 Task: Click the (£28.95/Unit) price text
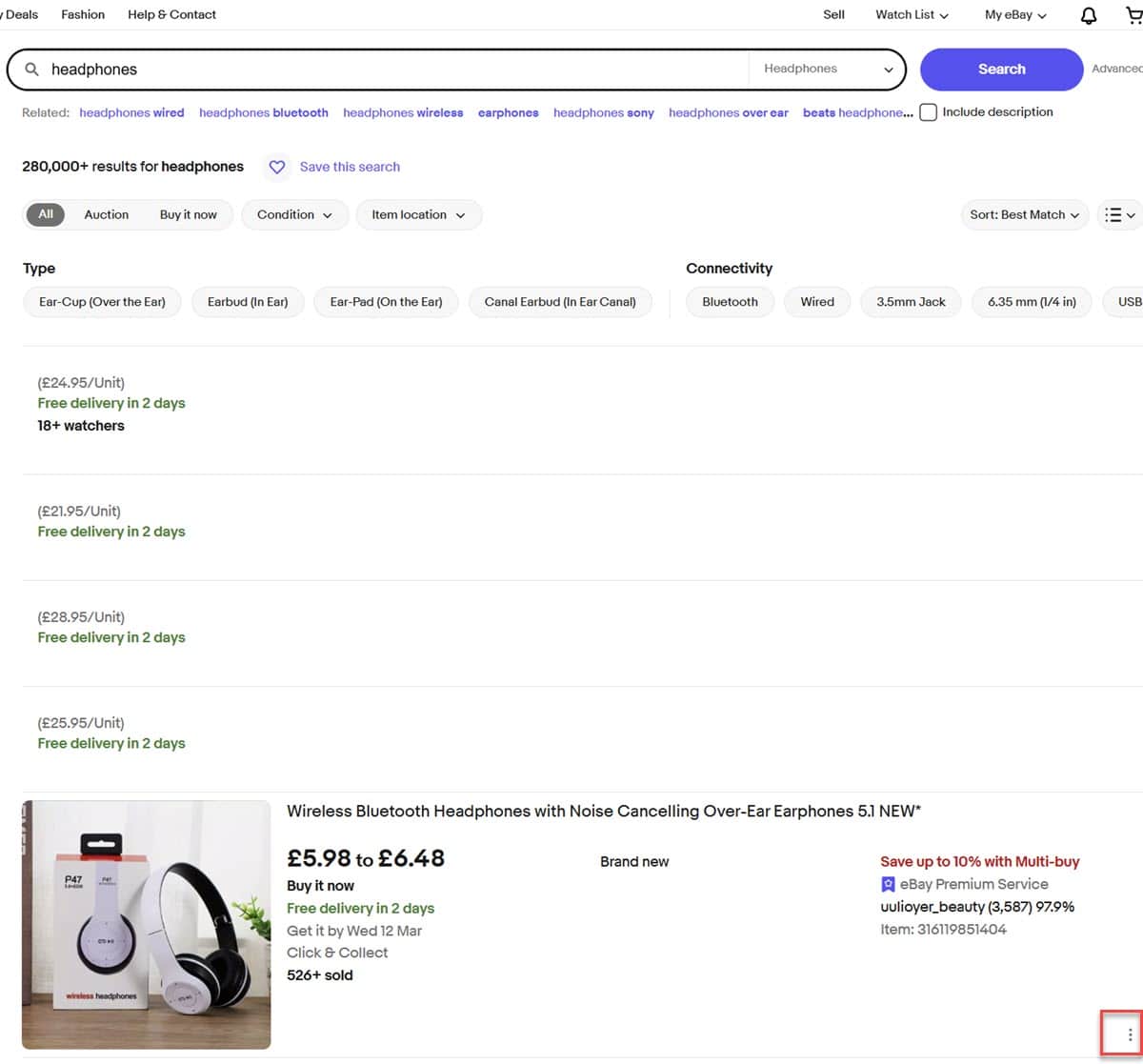pos(81,617)
